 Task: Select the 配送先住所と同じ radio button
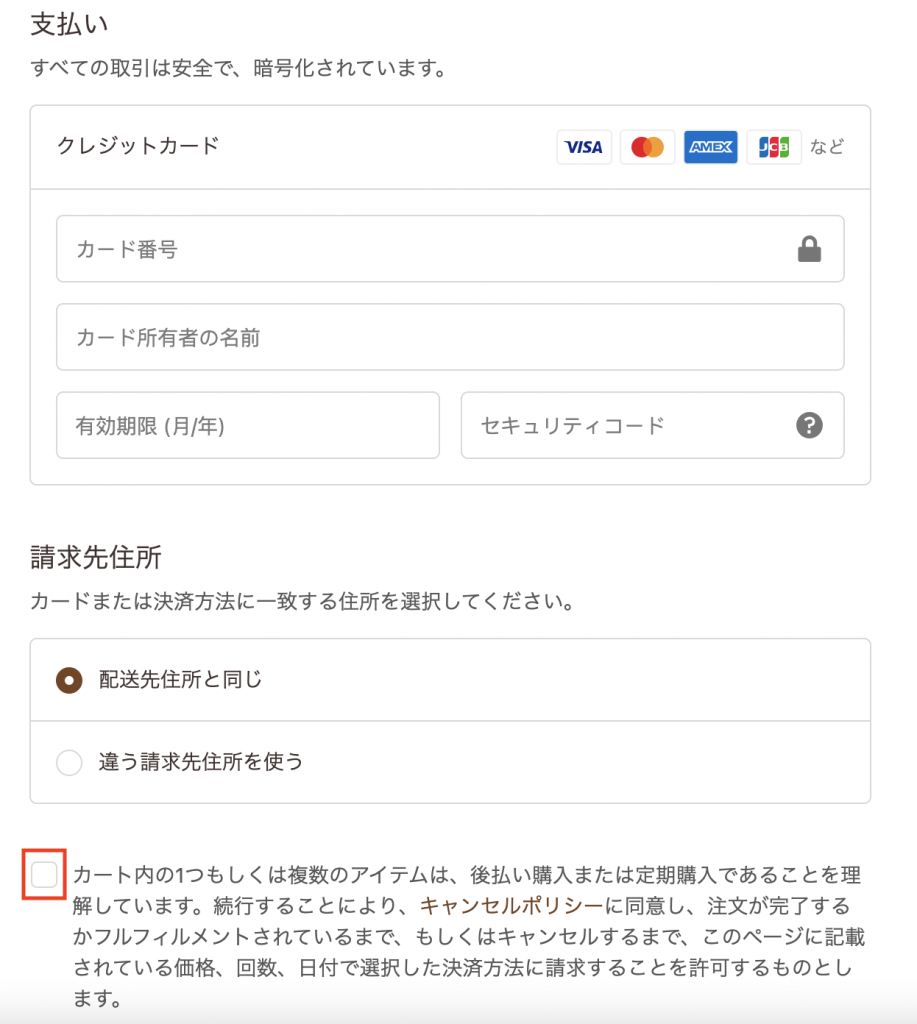(x=69, y=680)
